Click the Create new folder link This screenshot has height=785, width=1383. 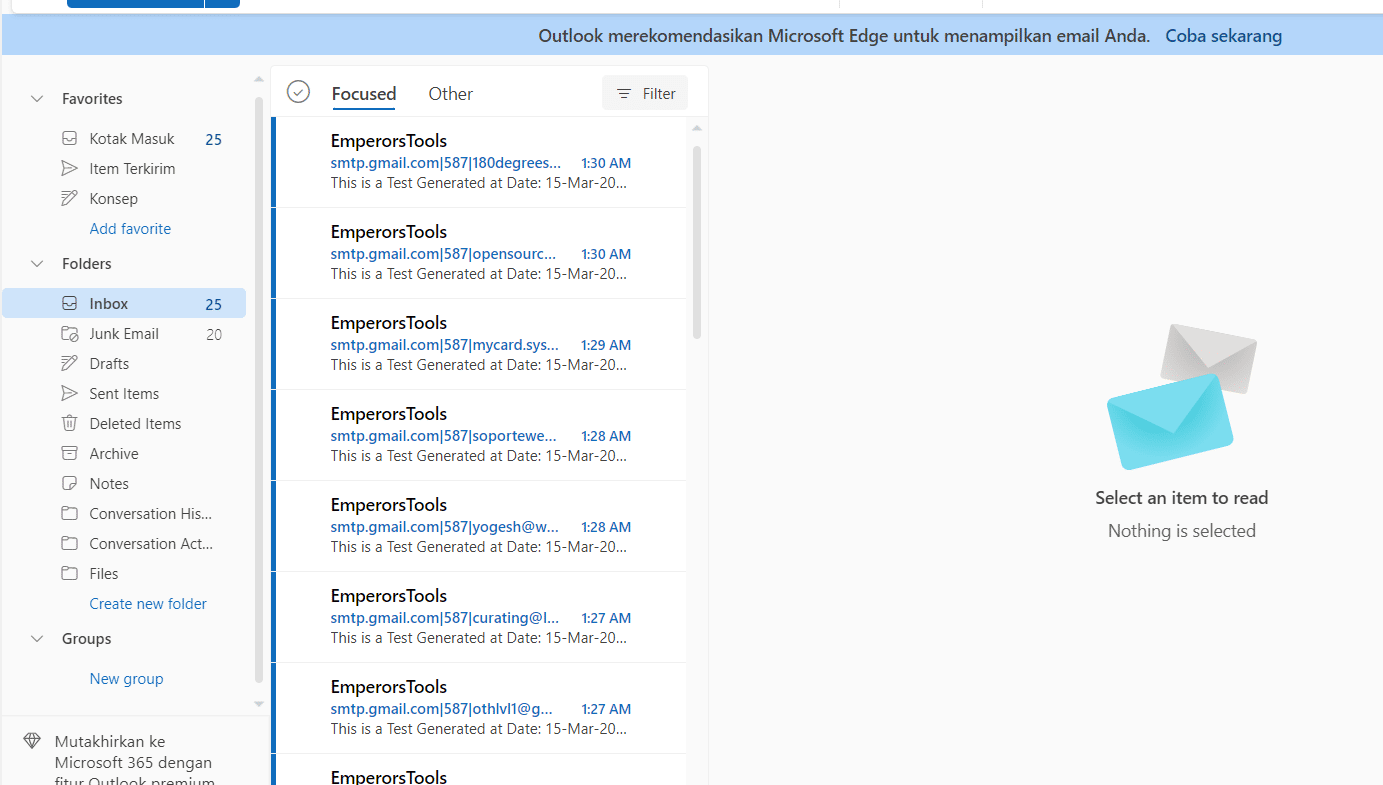148,604
